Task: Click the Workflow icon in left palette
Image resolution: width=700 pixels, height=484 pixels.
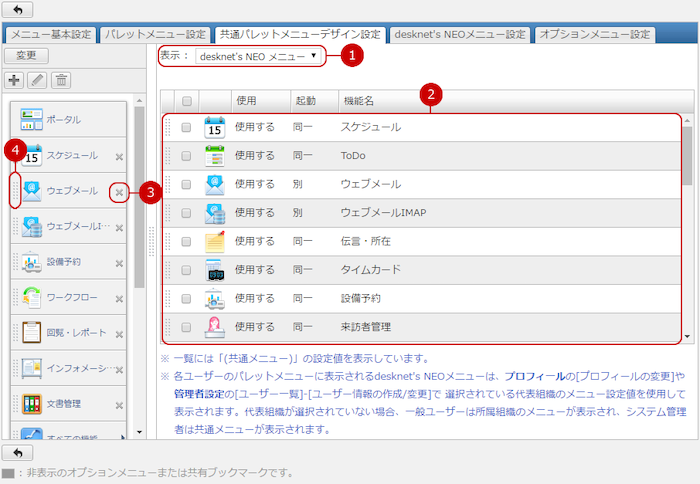Action: [x=32, y=298]
